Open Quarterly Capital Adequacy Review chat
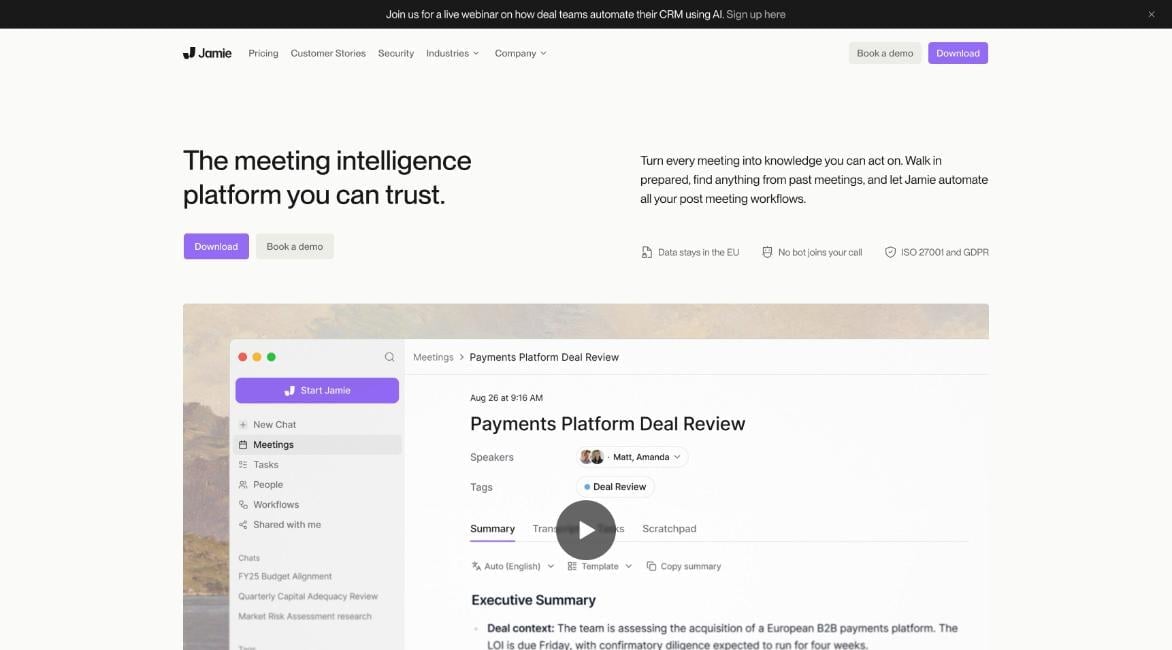Viewport: 1172px width, 650px height. click(x=308, y=596)
